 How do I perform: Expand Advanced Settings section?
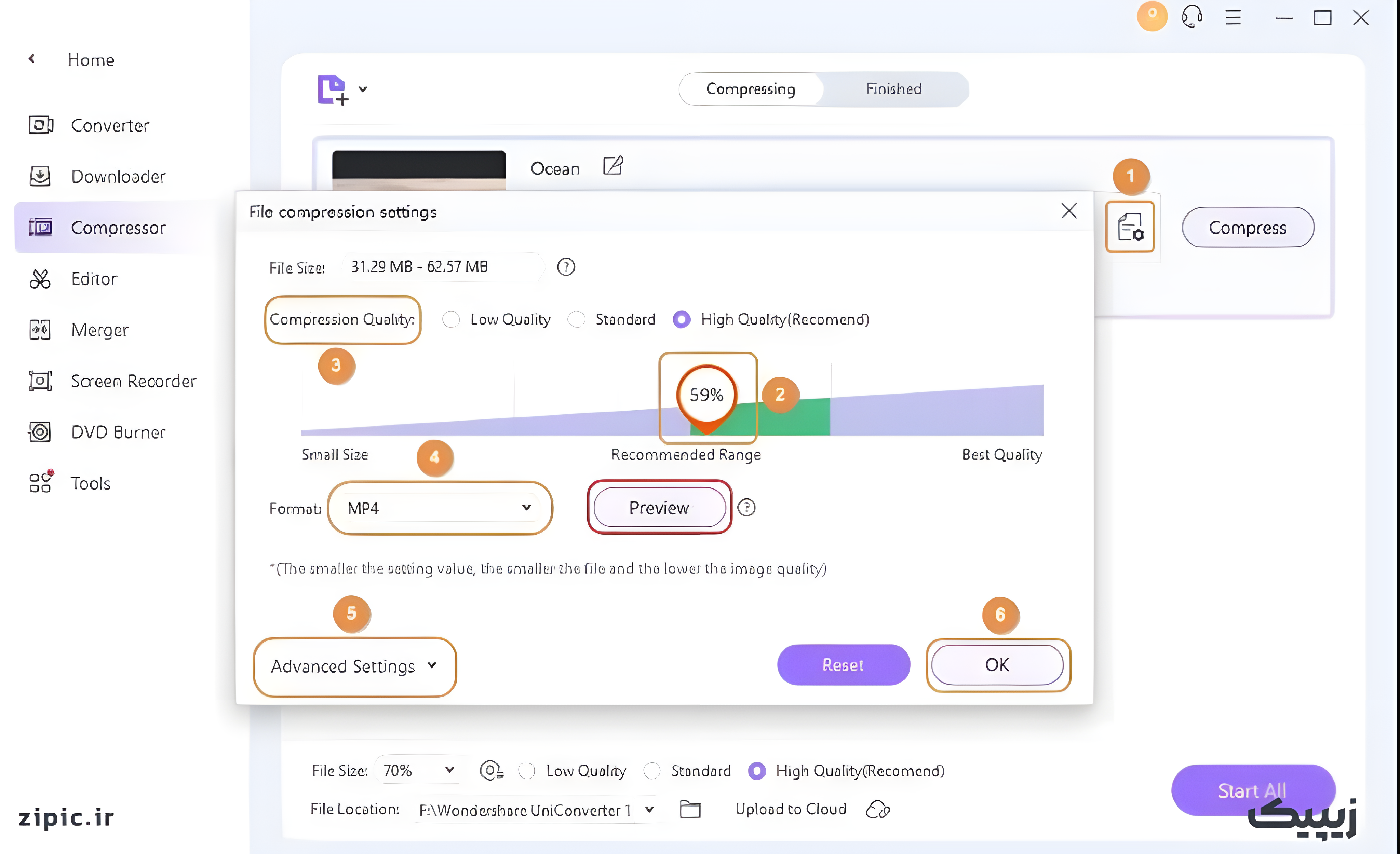(354, 666)
